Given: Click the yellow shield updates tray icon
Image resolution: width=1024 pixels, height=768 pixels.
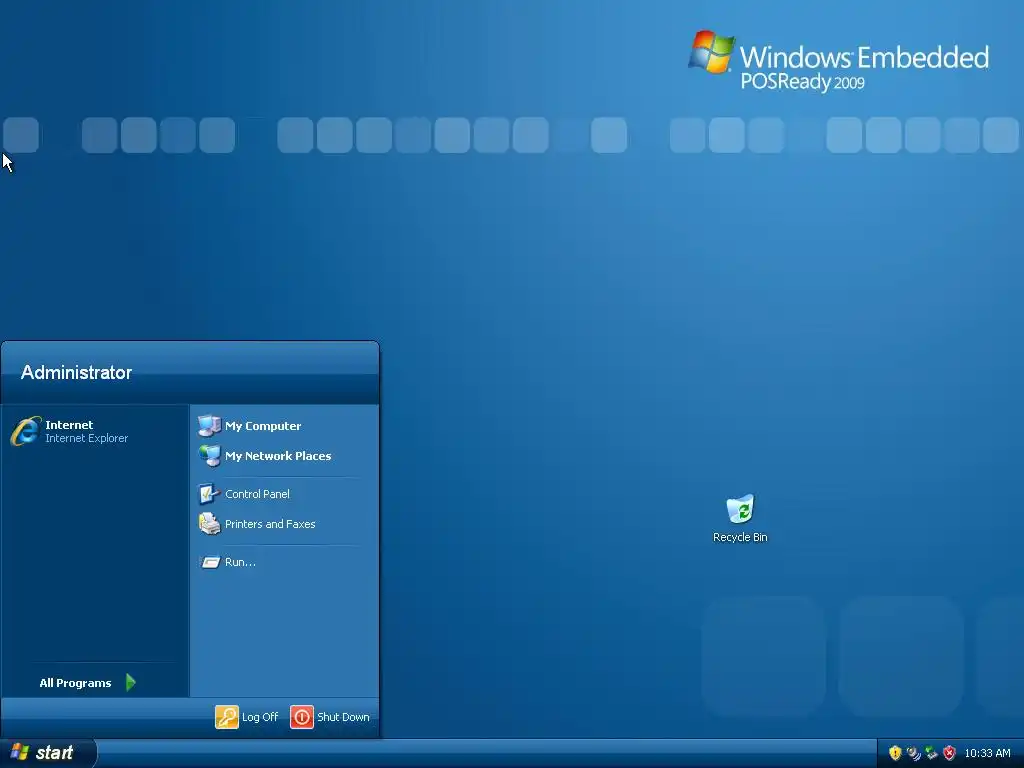Looking at the screenshot, I should (895, 753).
